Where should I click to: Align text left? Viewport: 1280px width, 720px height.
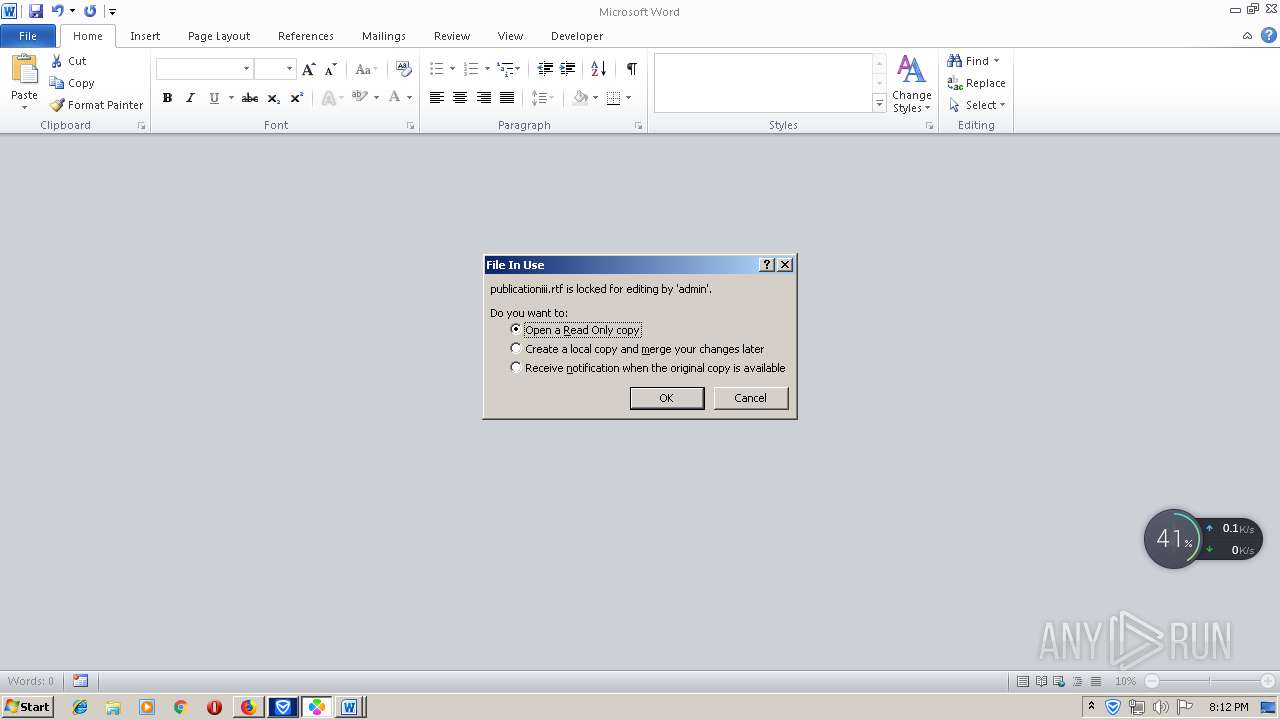click(x=437, y=98)
